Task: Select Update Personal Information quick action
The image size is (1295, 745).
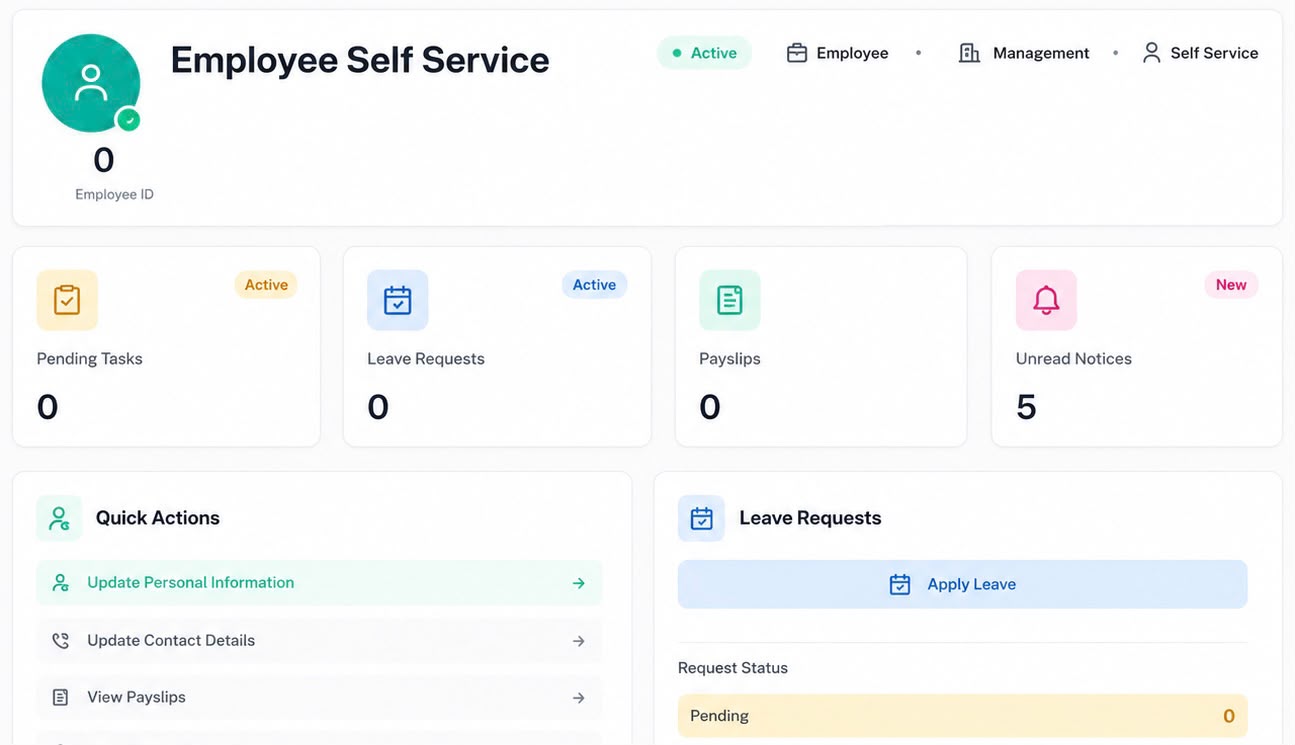Action: point(320,583)
